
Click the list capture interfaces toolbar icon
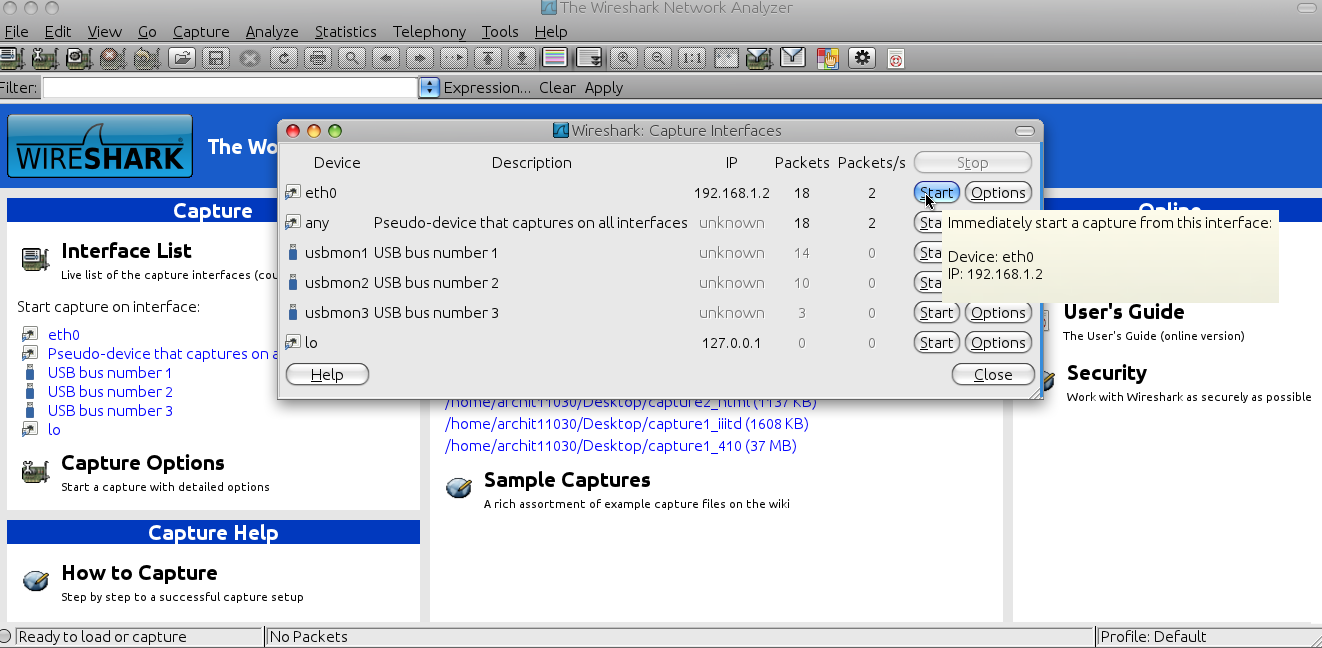coord(11,57)
